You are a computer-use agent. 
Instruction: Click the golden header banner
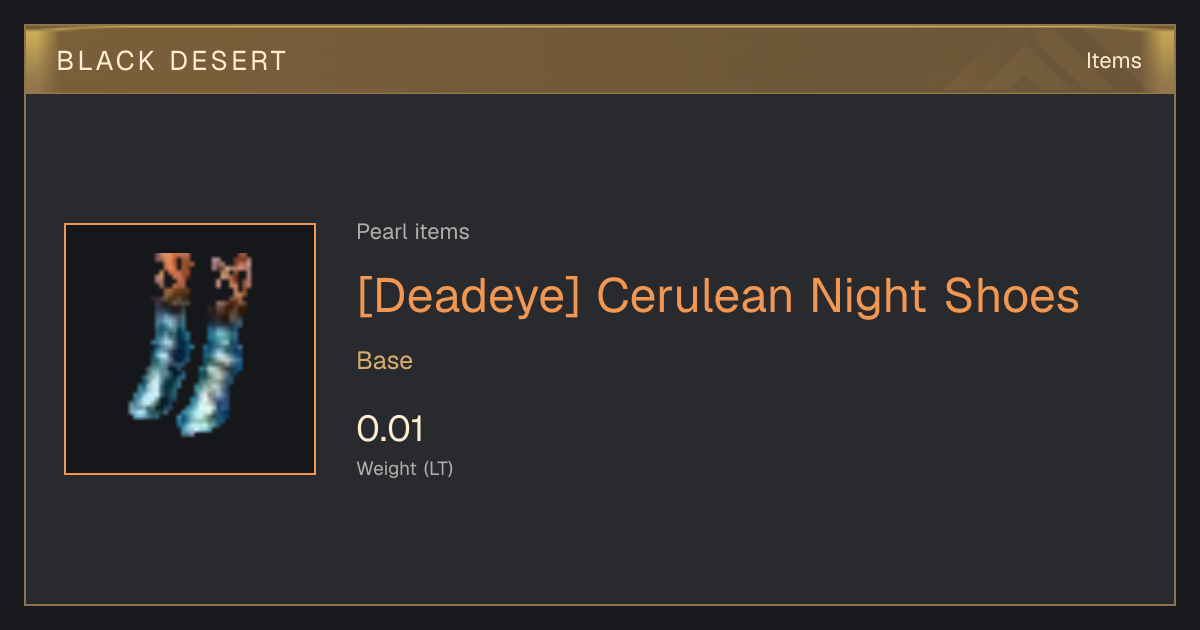pyautogui.click(x=600, y=60)
